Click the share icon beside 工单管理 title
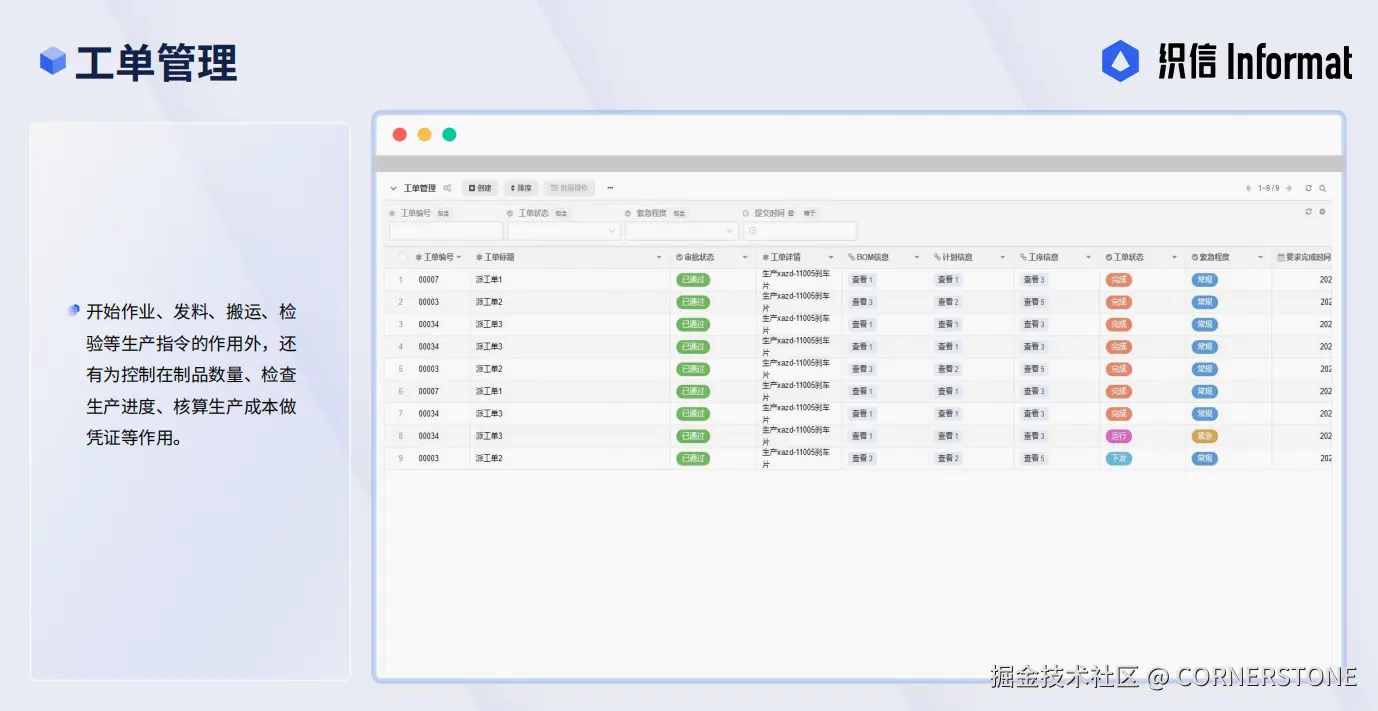Image resolution: width=1378 pixels, height=711 pixels. coord(447,188)
